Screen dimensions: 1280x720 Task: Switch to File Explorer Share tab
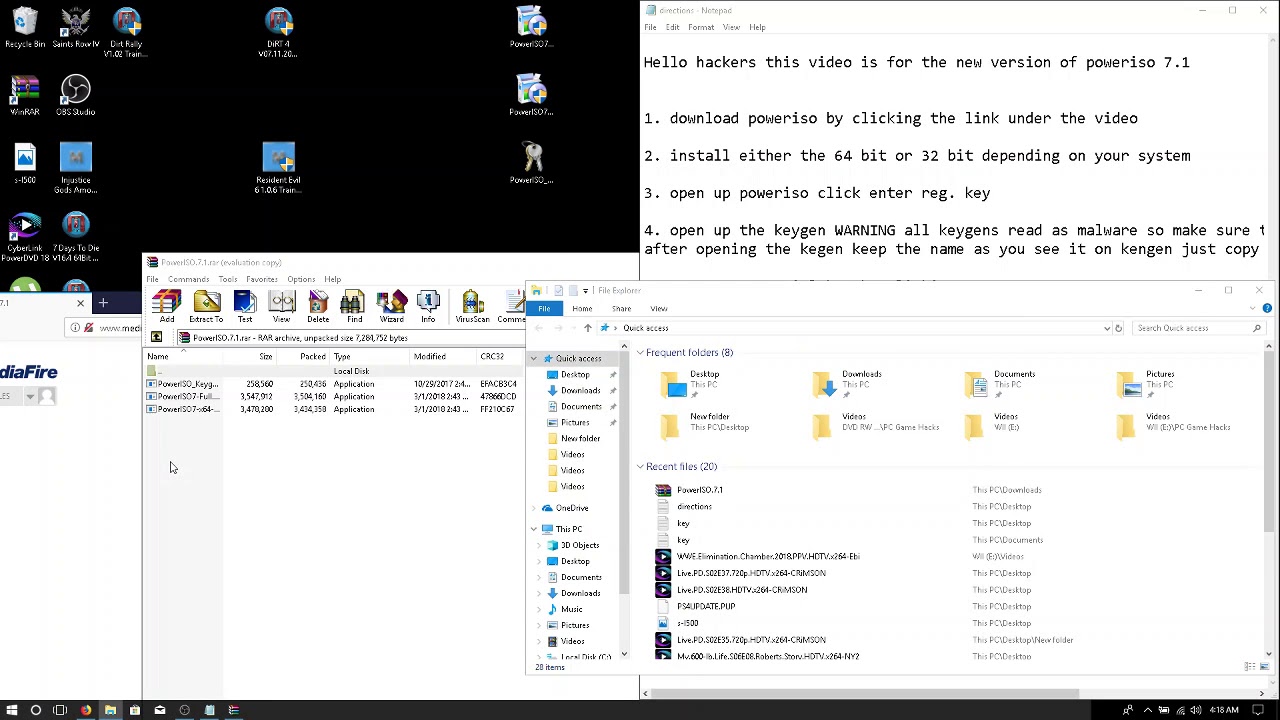coord(621,309)
